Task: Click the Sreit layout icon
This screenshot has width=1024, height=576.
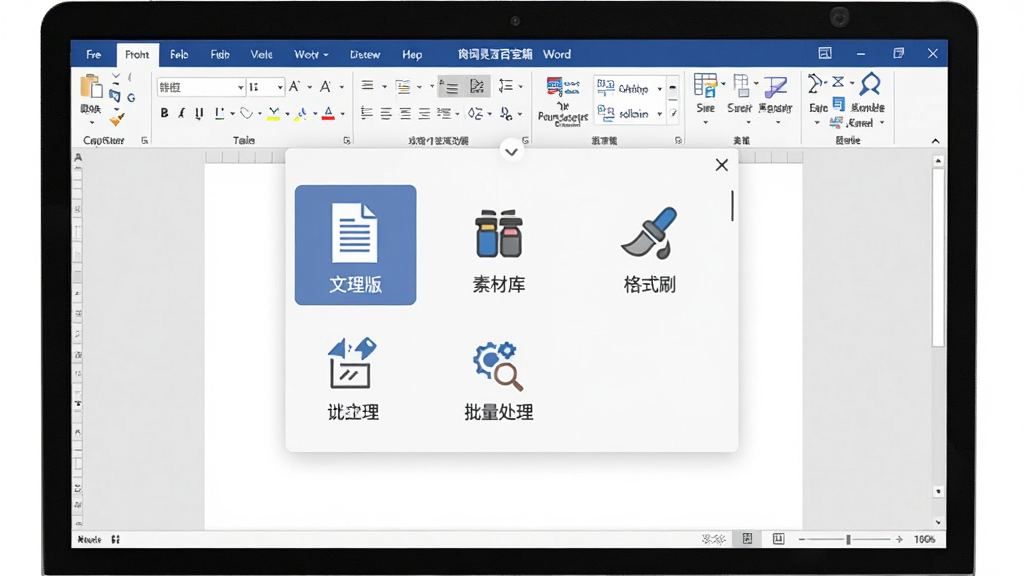Action: click(741, 86)
